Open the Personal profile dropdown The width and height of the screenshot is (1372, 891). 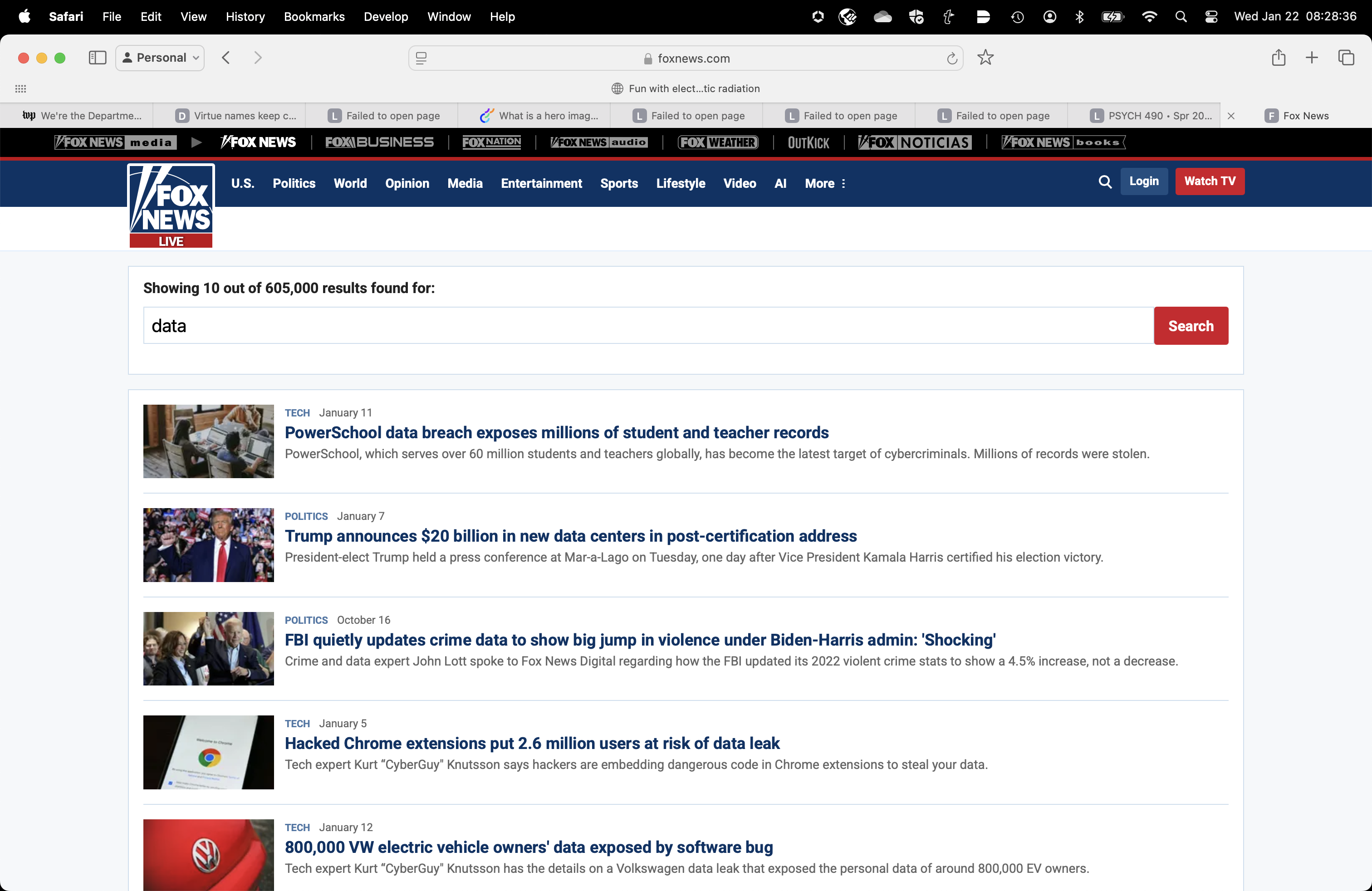160,58
